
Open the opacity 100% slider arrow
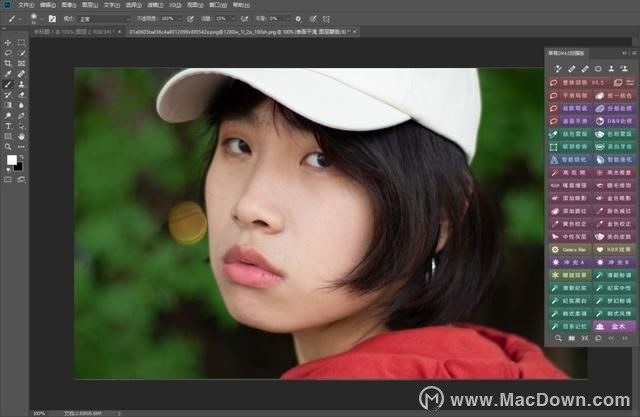pyautogui.click(x=179, y=19)
